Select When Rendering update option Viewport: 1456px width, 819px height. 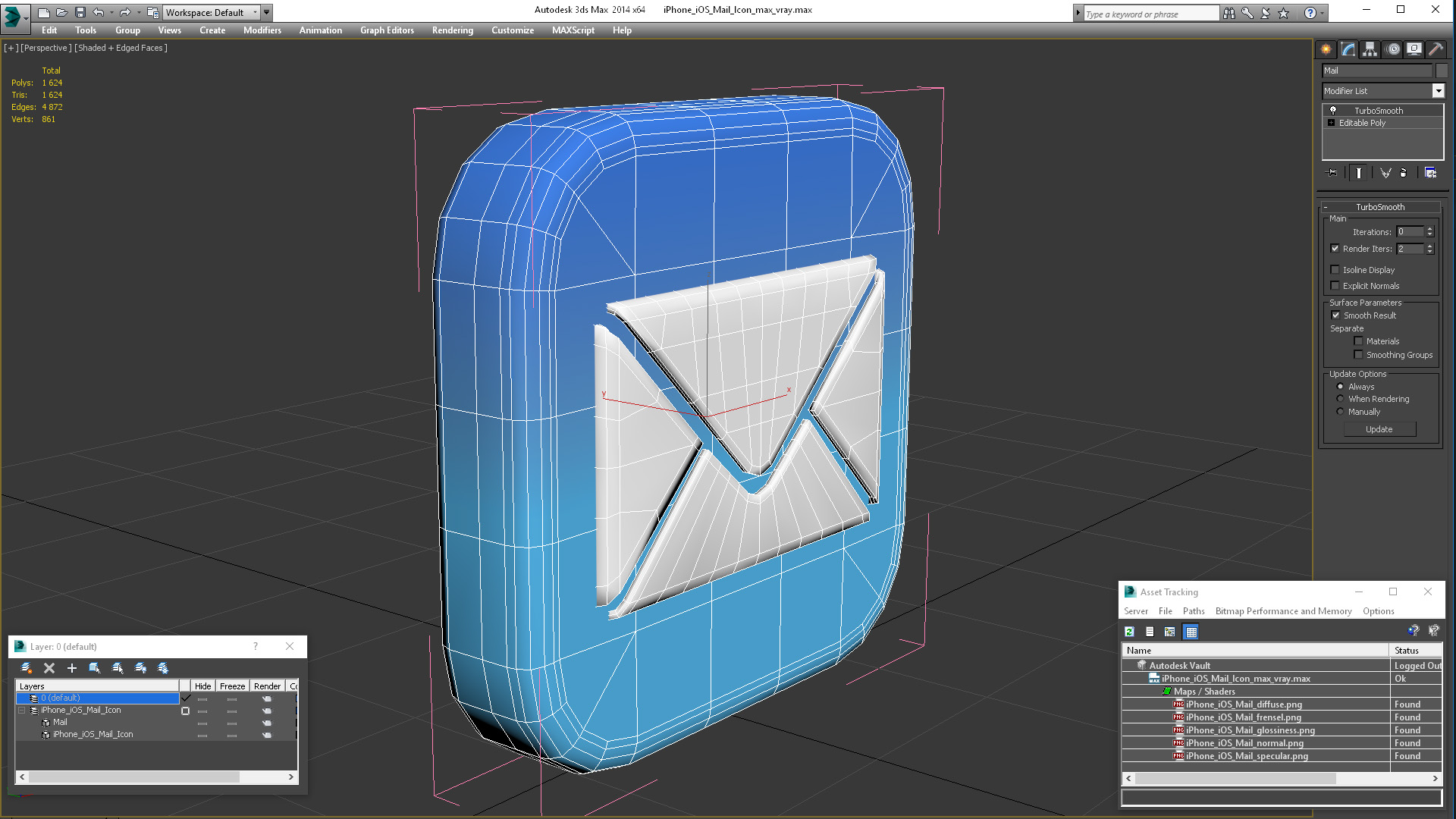1340,399
